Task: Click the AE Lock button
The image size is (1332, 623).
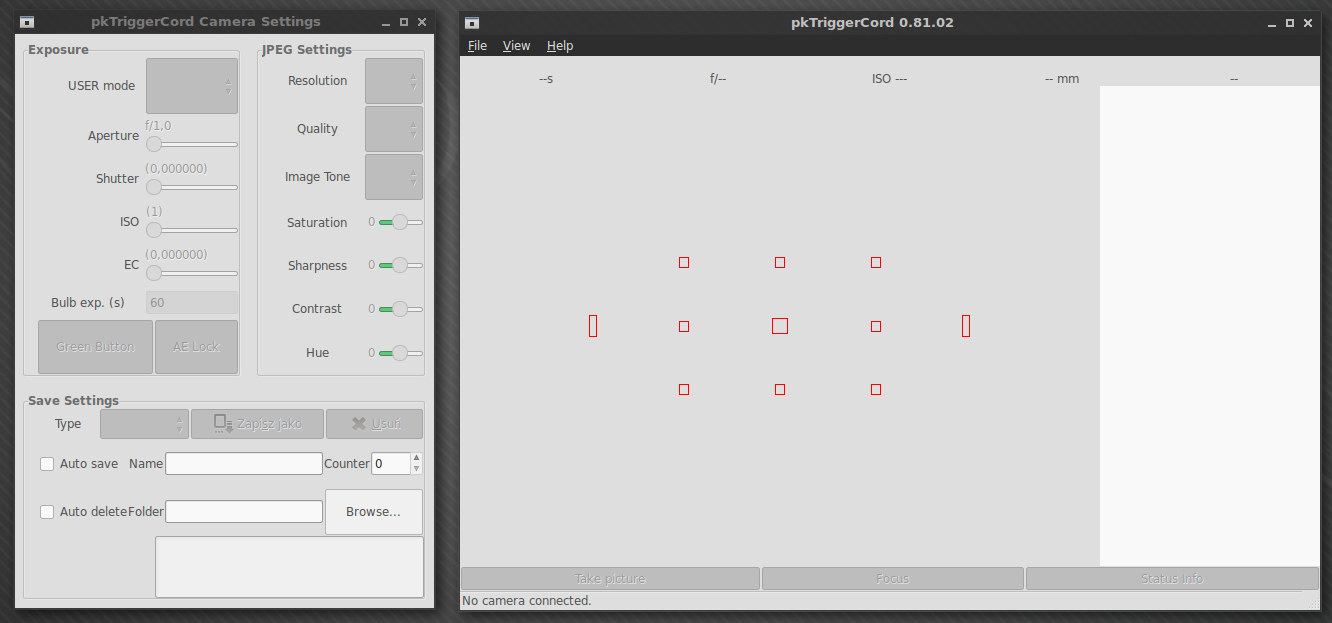Action: pyautogui.click(x=196, y=347)
